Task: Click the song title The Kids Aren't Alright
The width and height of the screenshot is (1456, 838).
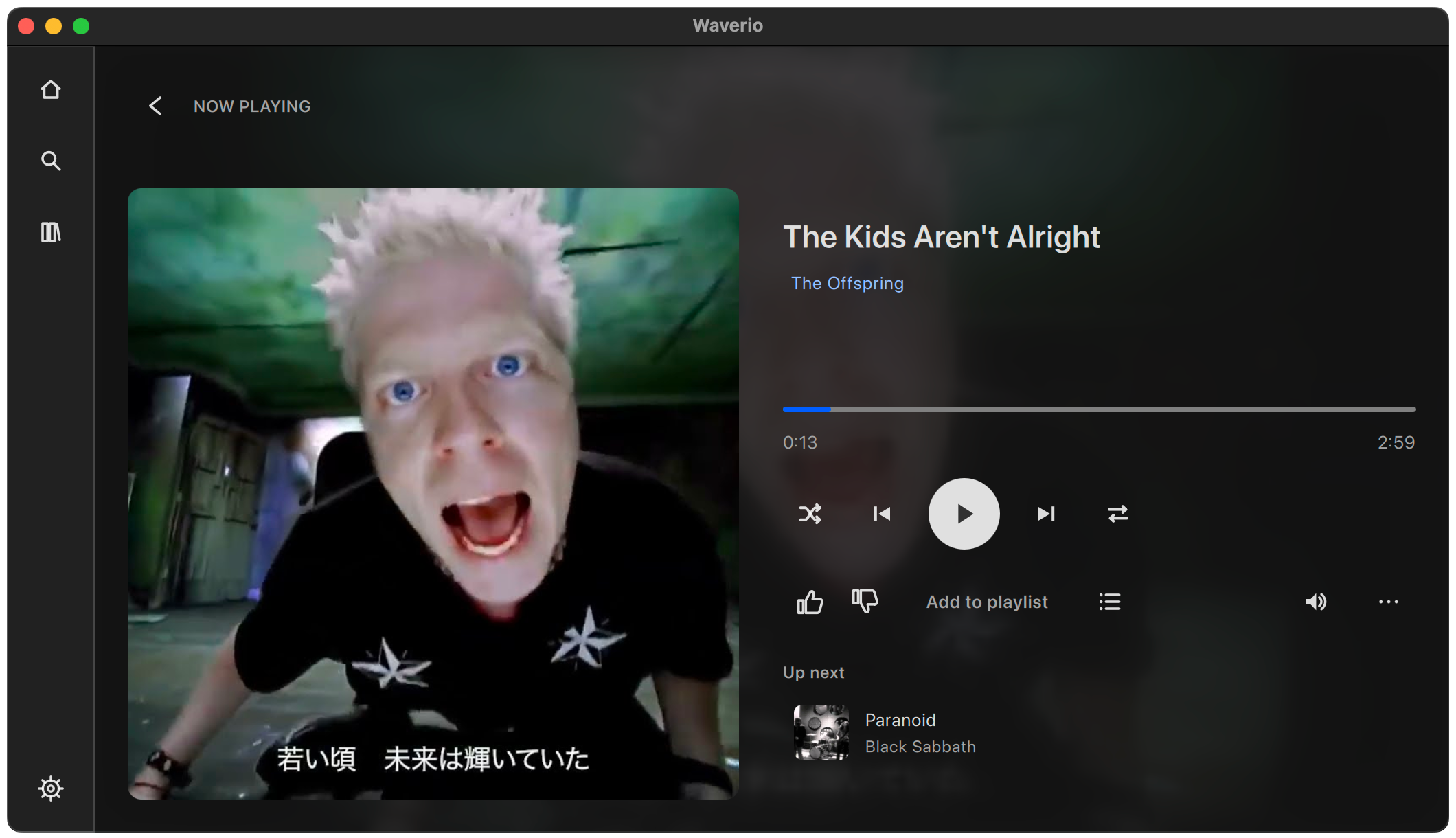Action: (942, 237)
